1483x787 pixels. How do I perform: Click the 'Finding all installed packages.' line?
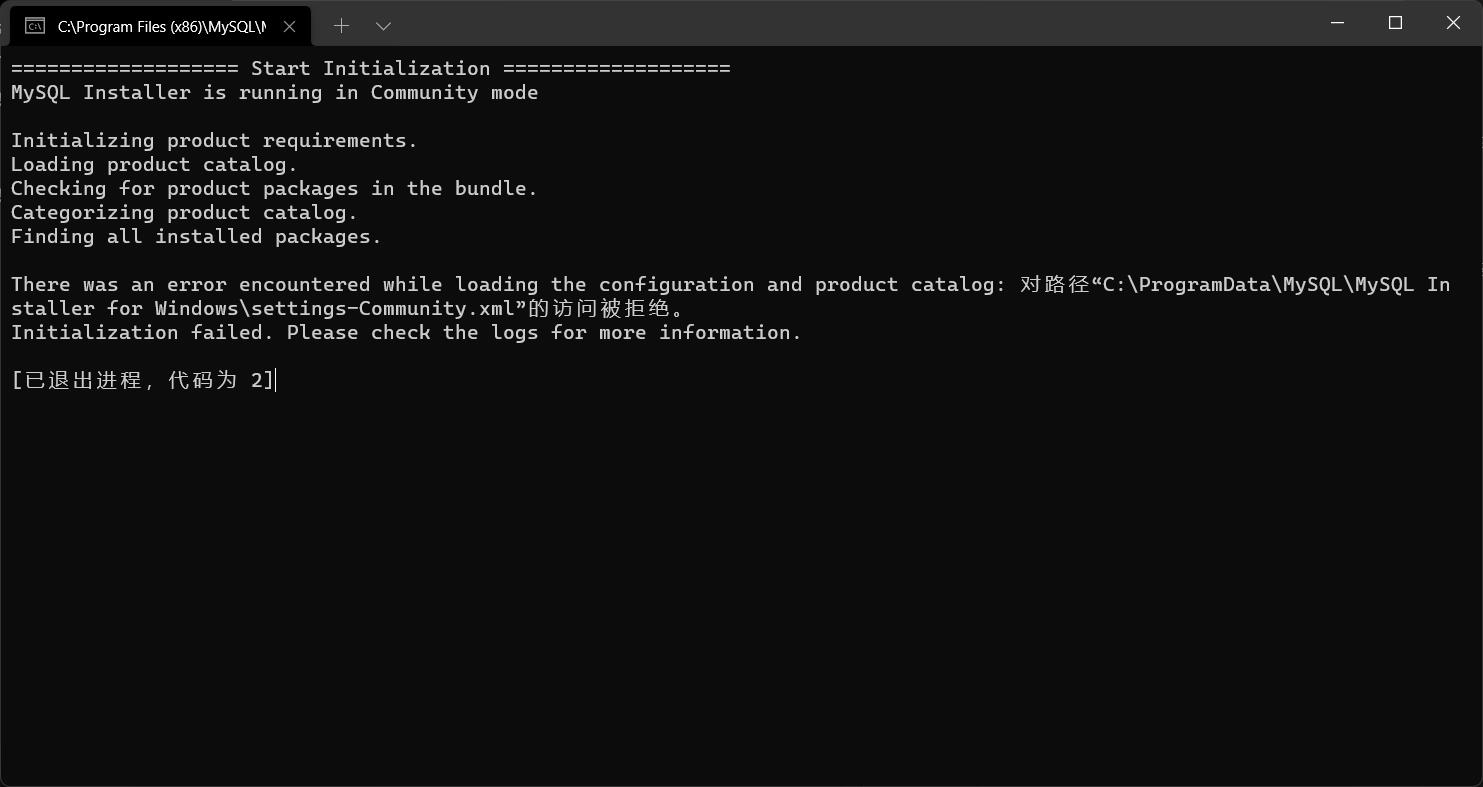(x=196, y=236)
